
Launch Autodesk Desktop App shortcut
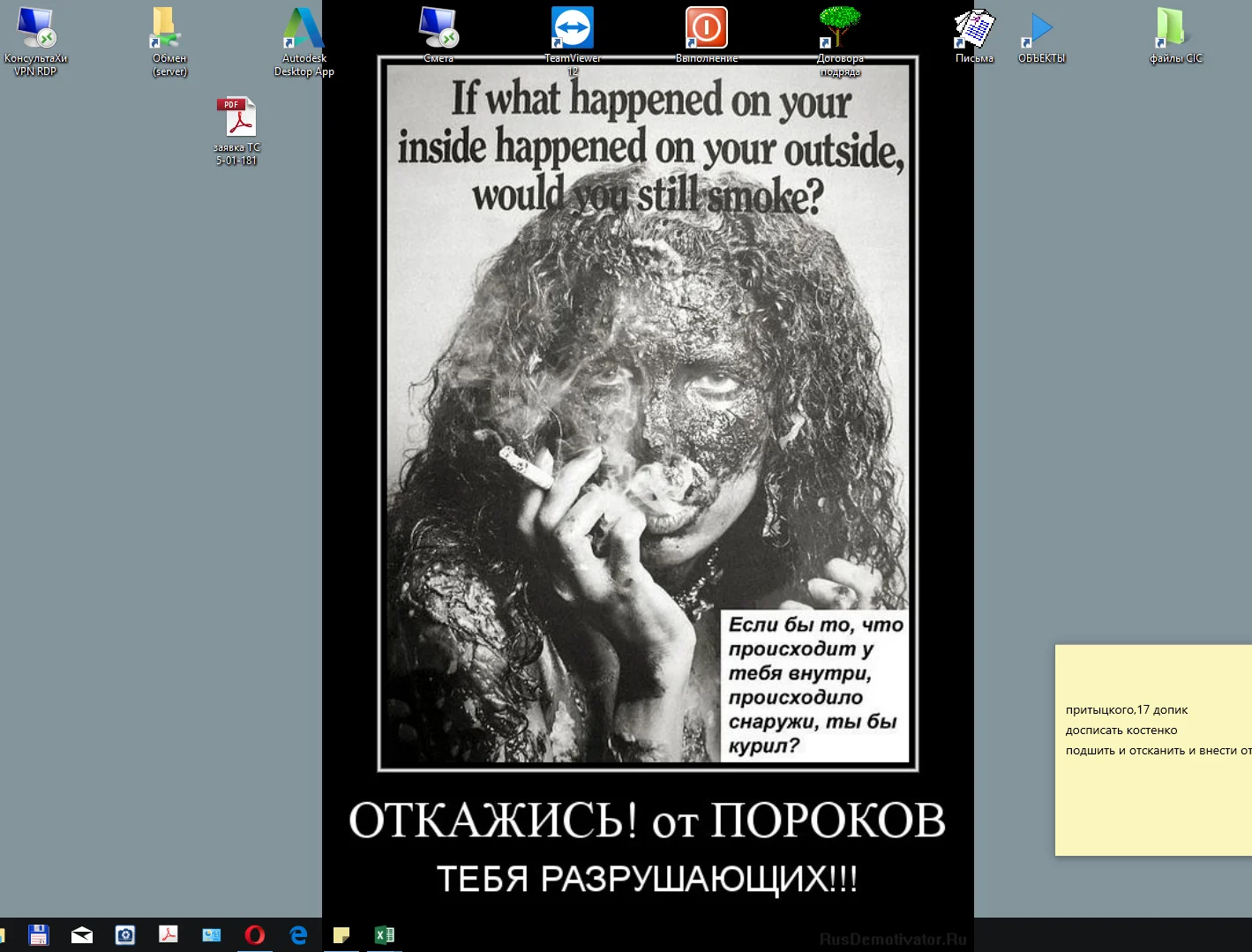(x=304, y=29)
